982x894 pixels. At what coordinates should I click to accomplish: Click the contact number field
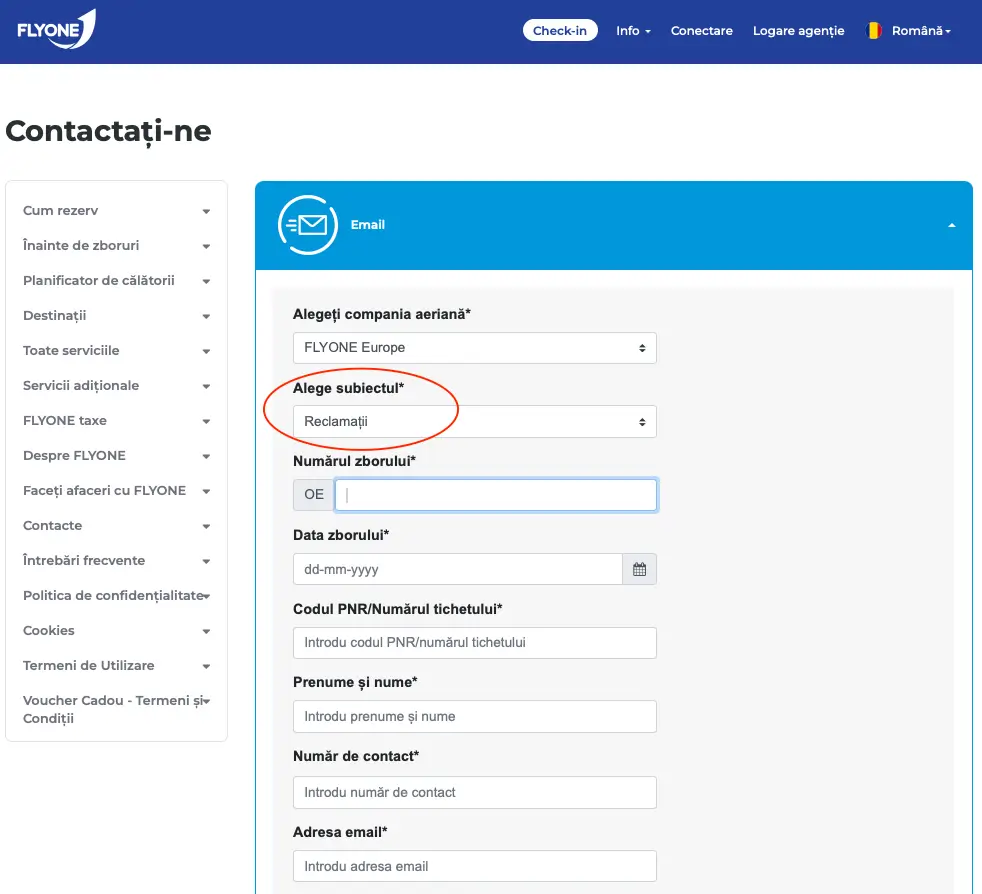click(475, 793)
